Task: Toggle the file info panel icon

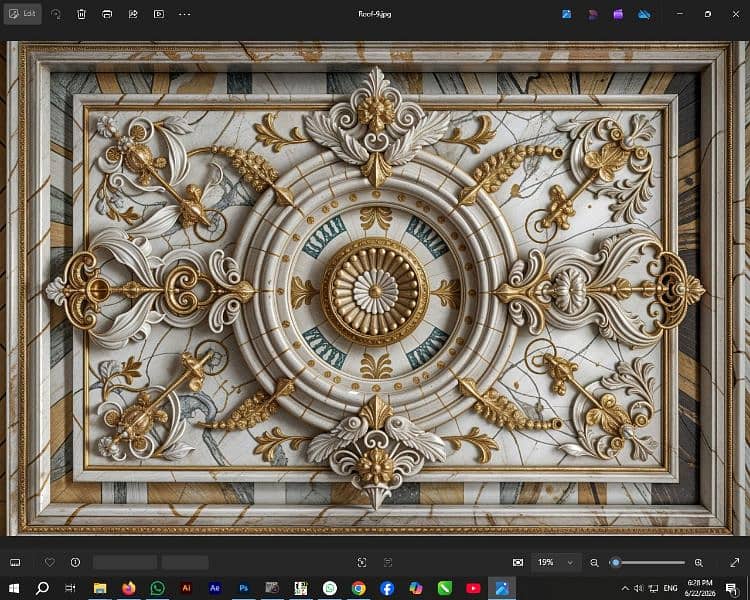Action: click(76, 562)
